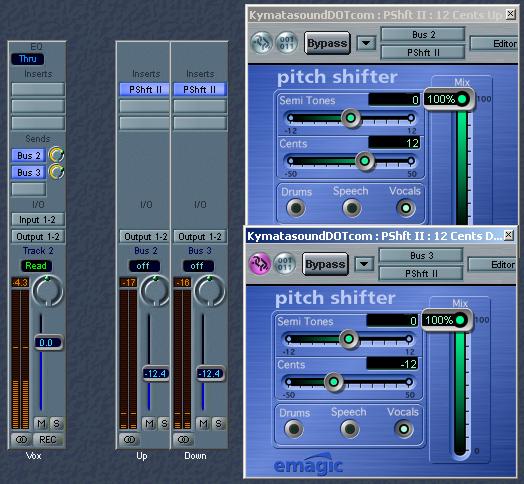The height and width of the screenshot is (484, 524).
Task: Click Cents slider knob in Bus 2 plugin
Action: (x=365, y=161)
